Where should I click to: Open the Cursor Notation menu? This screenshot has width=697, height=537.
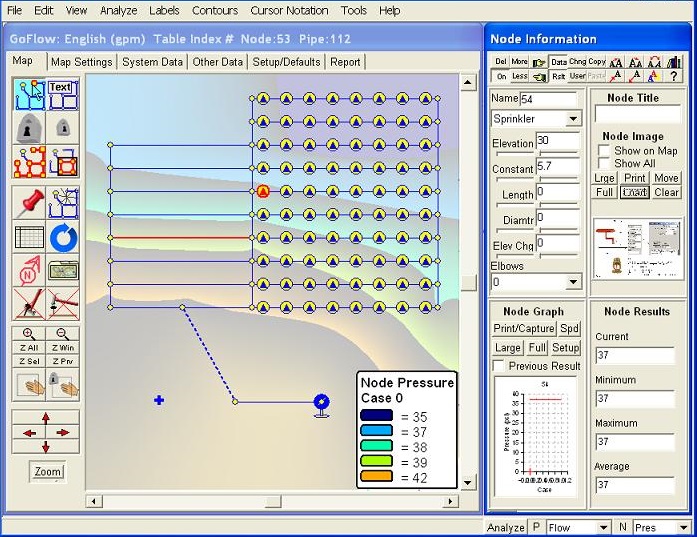pyautogui.click(x=289, y=10)
